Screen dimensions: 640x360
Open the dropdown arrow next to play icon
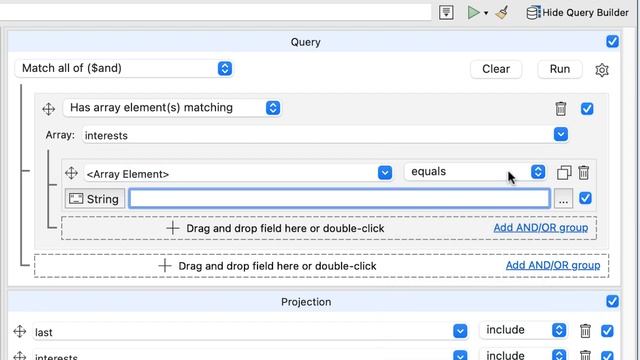(486, 13)
